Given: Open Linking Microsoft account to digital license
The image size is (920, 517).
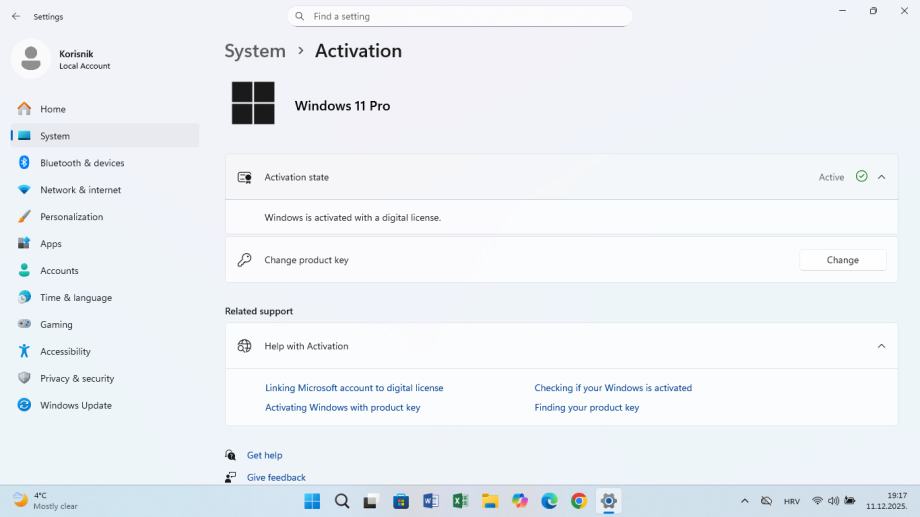Looking at the screenshot, I should click(x=354, y=388).
